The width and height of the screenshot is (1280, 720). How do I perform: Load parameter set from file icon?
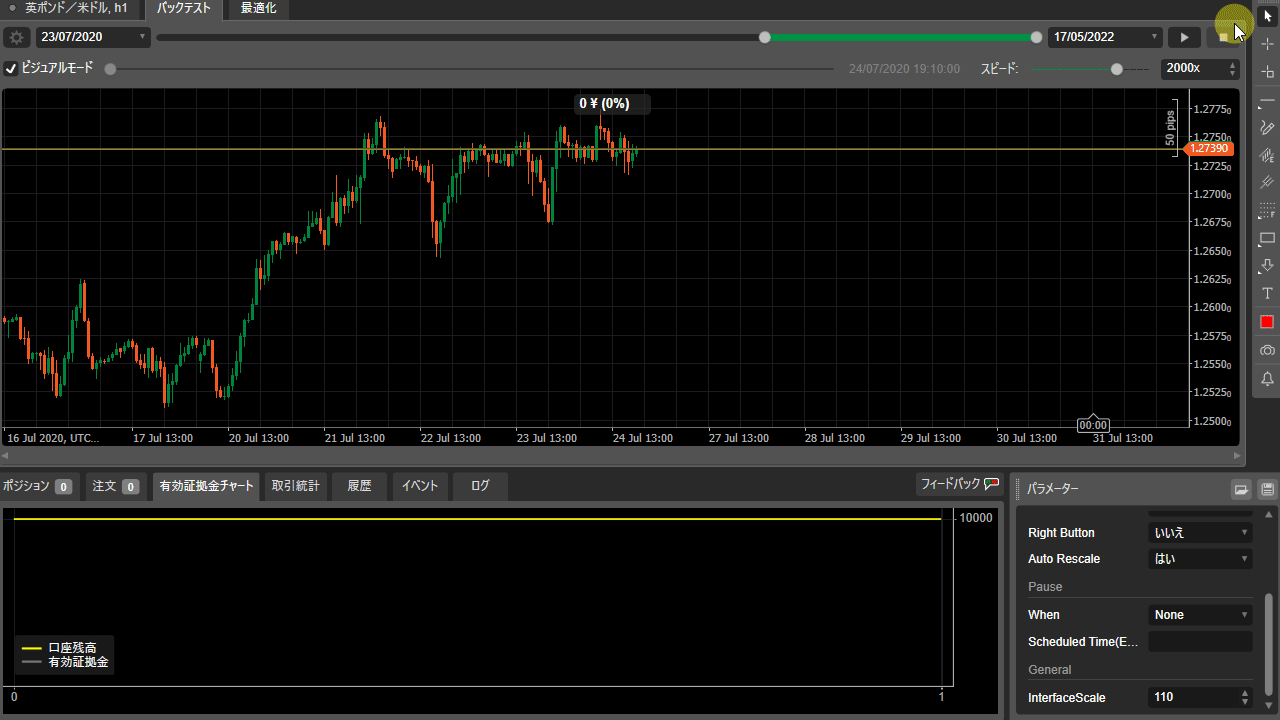point(1240,489)
